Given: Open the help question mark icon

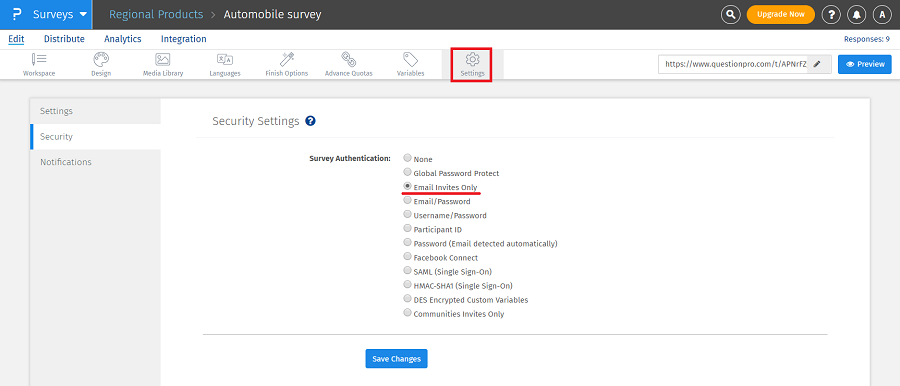Looking at the screenshot, I should tap(831, 15).
